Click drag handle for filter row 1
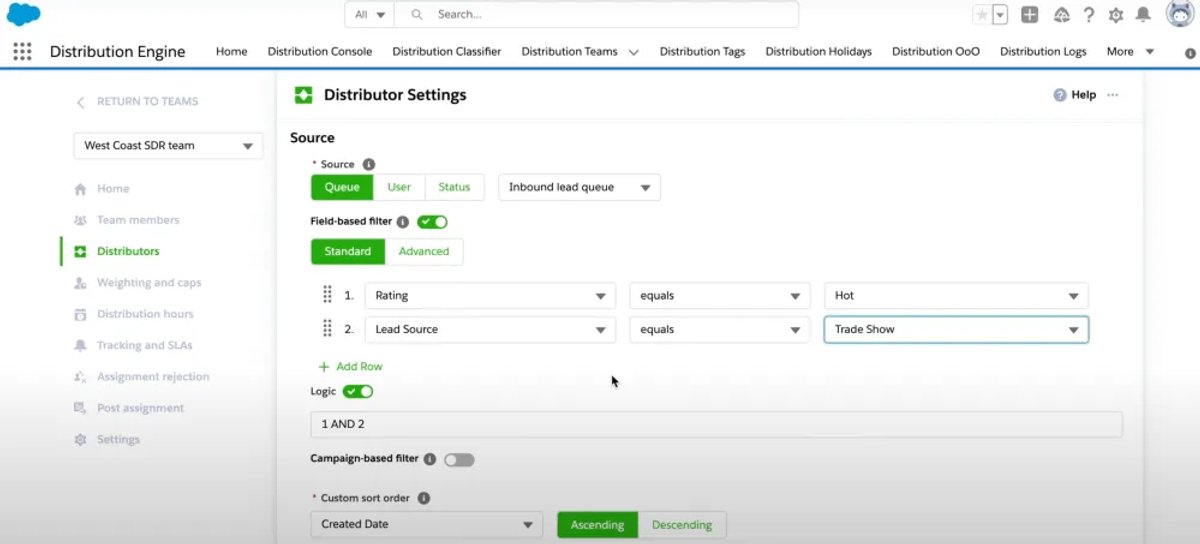The height and width of the screenshot is (544, 1200). coord(327,295)
